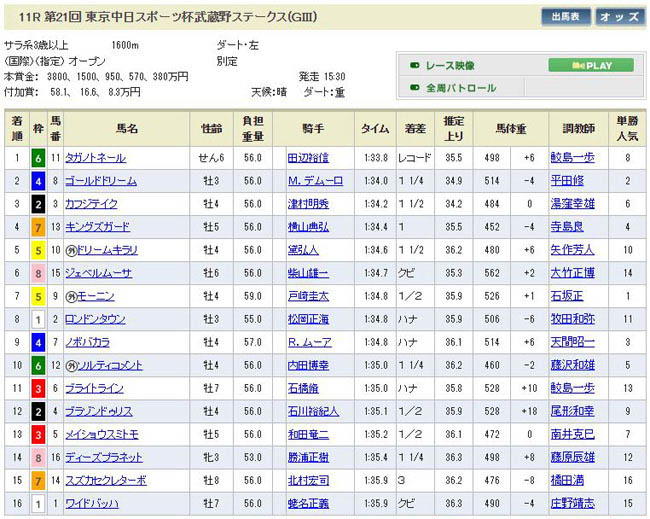Viewport: 650px width, 519px height.
Task: Click jockey 戸崎圭太 link
Action: (x=307, y=296)
